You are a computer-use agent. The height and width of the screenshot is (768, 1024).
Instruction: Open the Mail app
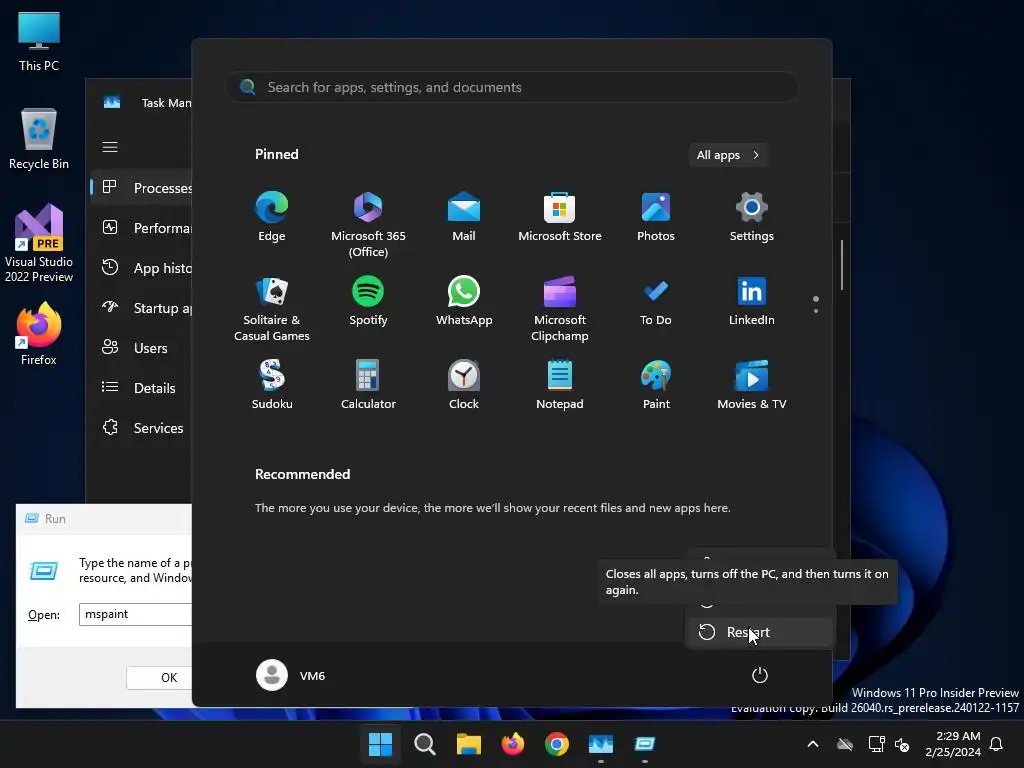464,217
